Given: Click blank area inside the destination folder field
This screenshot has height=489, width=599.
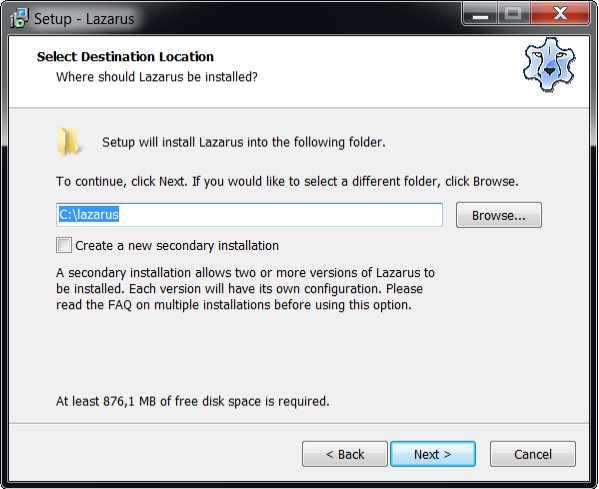Looking at the screenshot, I should [x=280, y=215].
